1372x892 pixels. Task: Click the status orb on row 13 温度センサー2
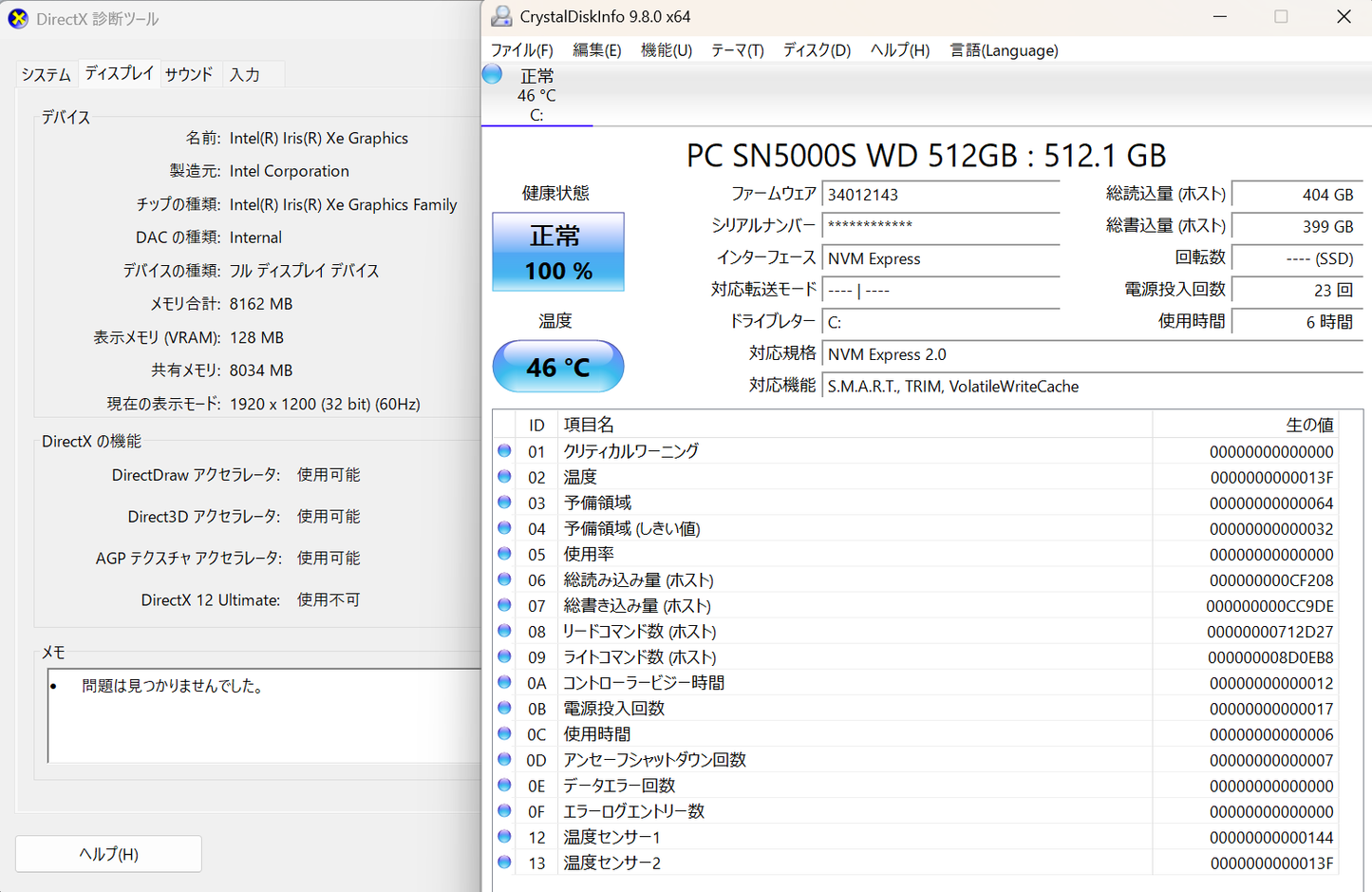point(504,861)
